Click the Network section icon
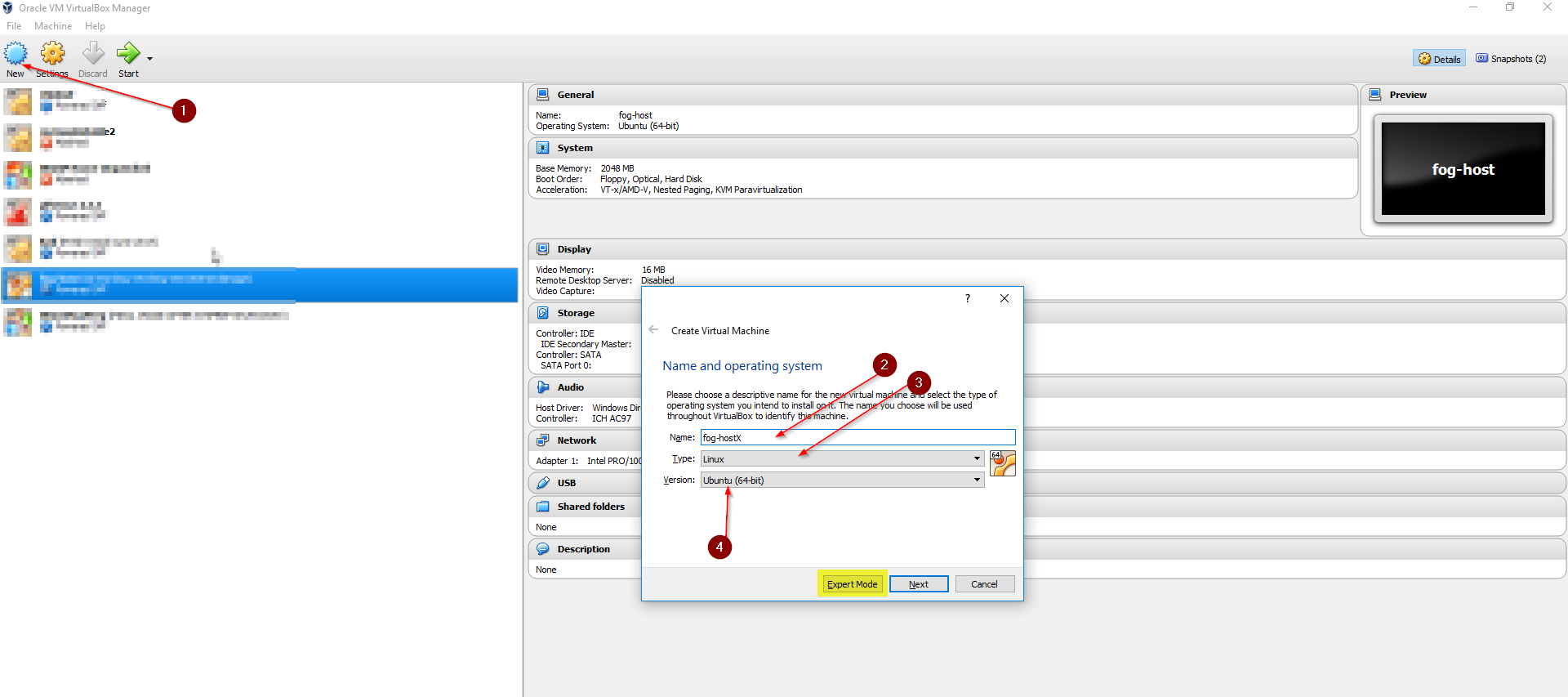This screenshot has width=1568, height=697. [x=543, y=440]
